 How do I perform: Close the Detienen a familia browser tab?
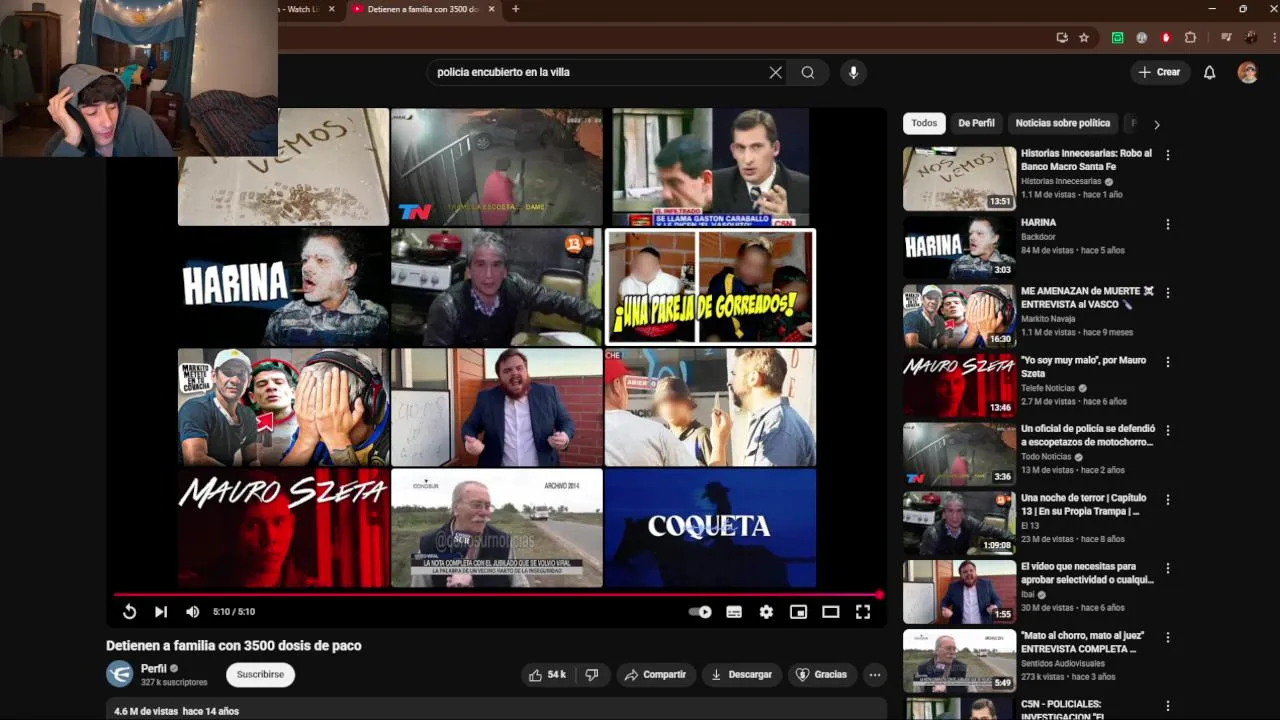point(491,9)
